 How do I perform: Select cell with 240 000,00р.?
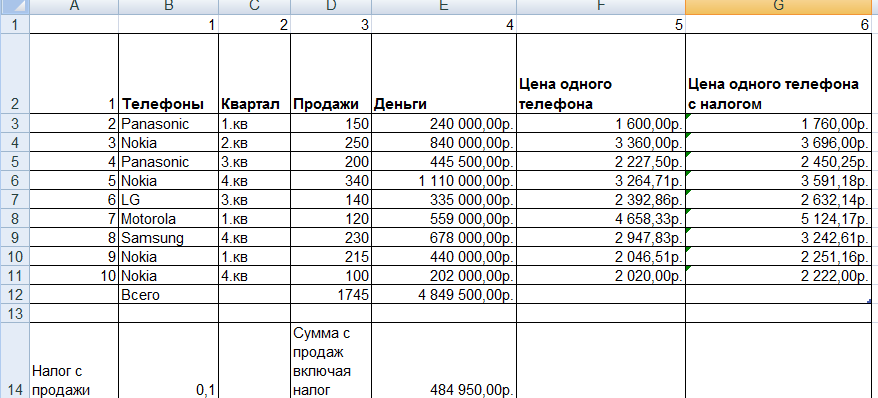[444, 124]
